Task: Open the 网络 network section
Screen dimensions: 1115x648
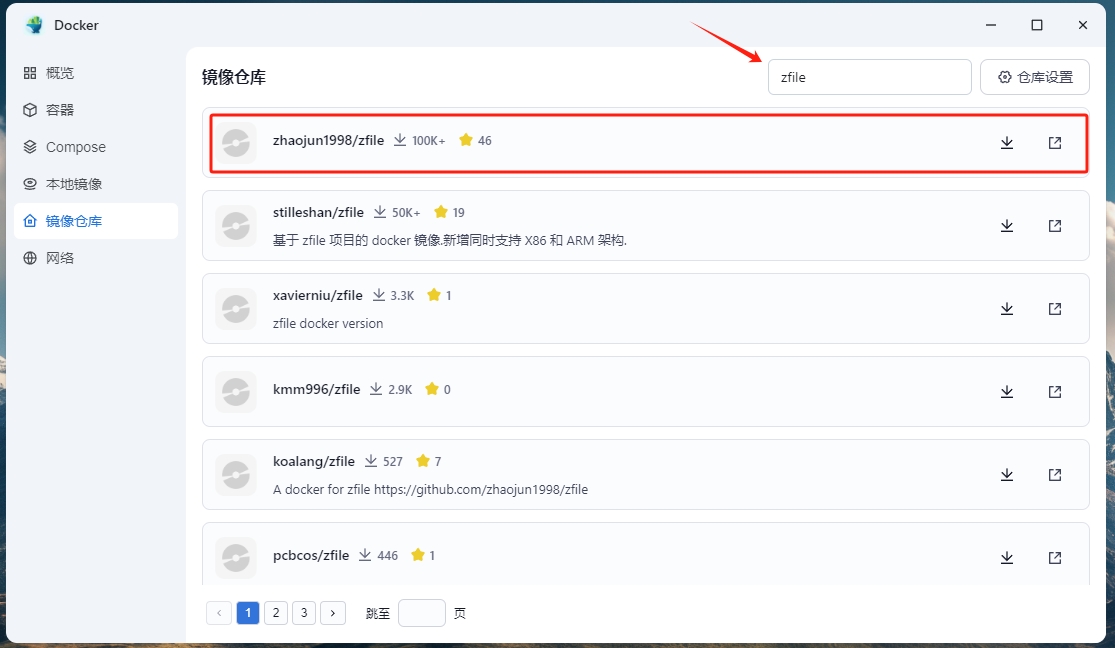Action: (x=96, y=257)
